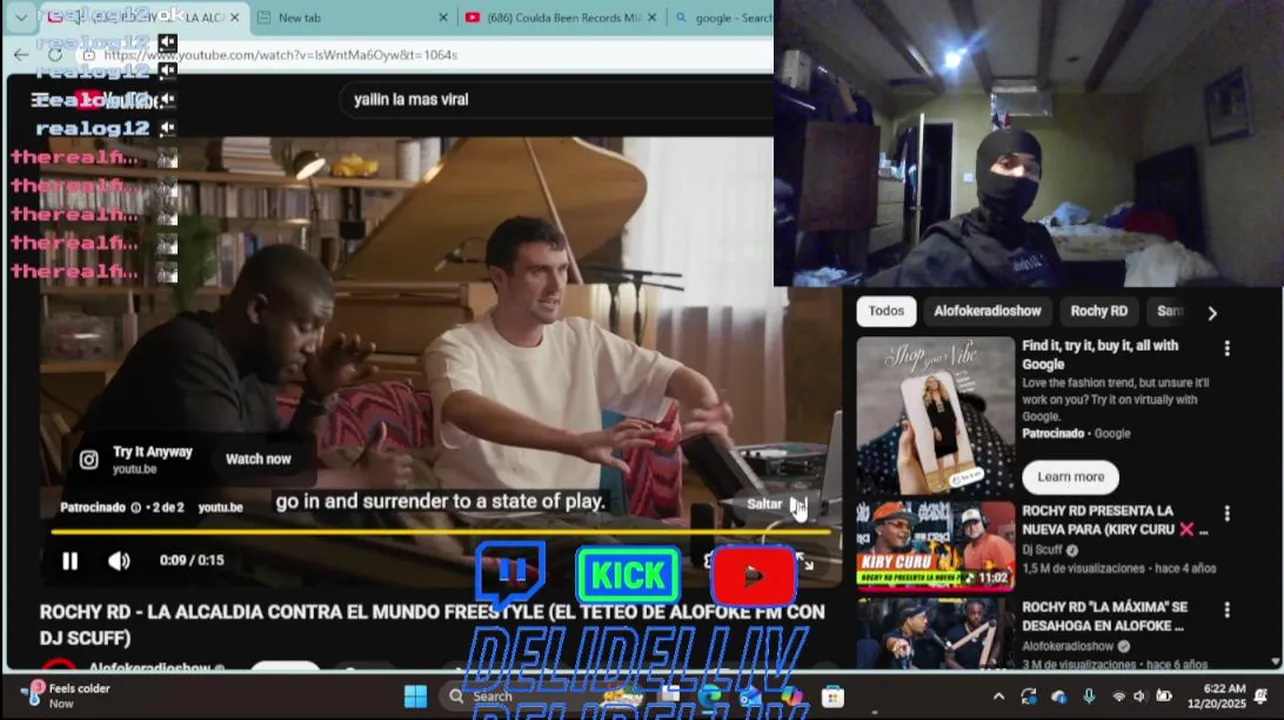
Task: Click the Learn more ad button
Action: 1070,477
